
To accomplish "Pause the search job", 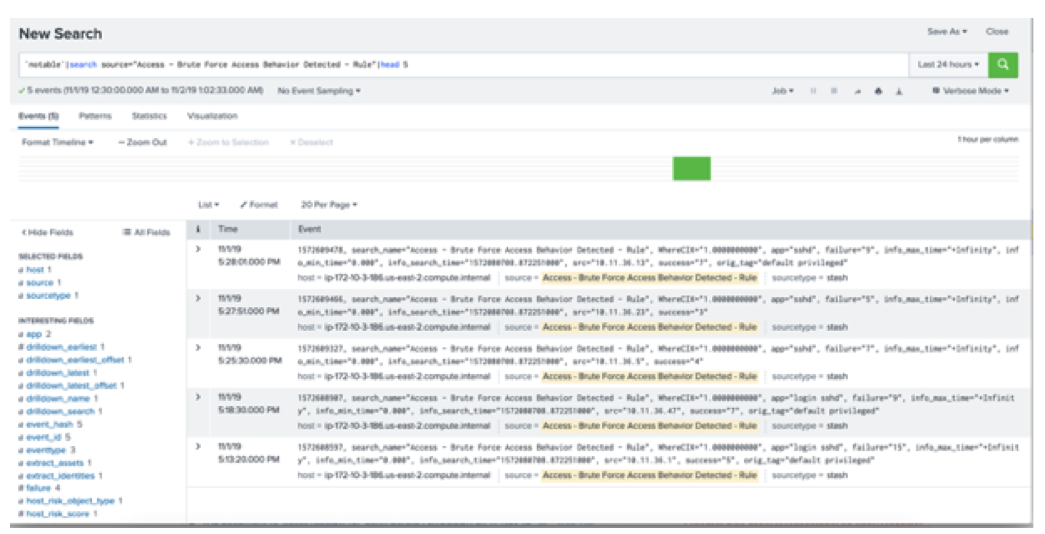I will coord(813,91).
